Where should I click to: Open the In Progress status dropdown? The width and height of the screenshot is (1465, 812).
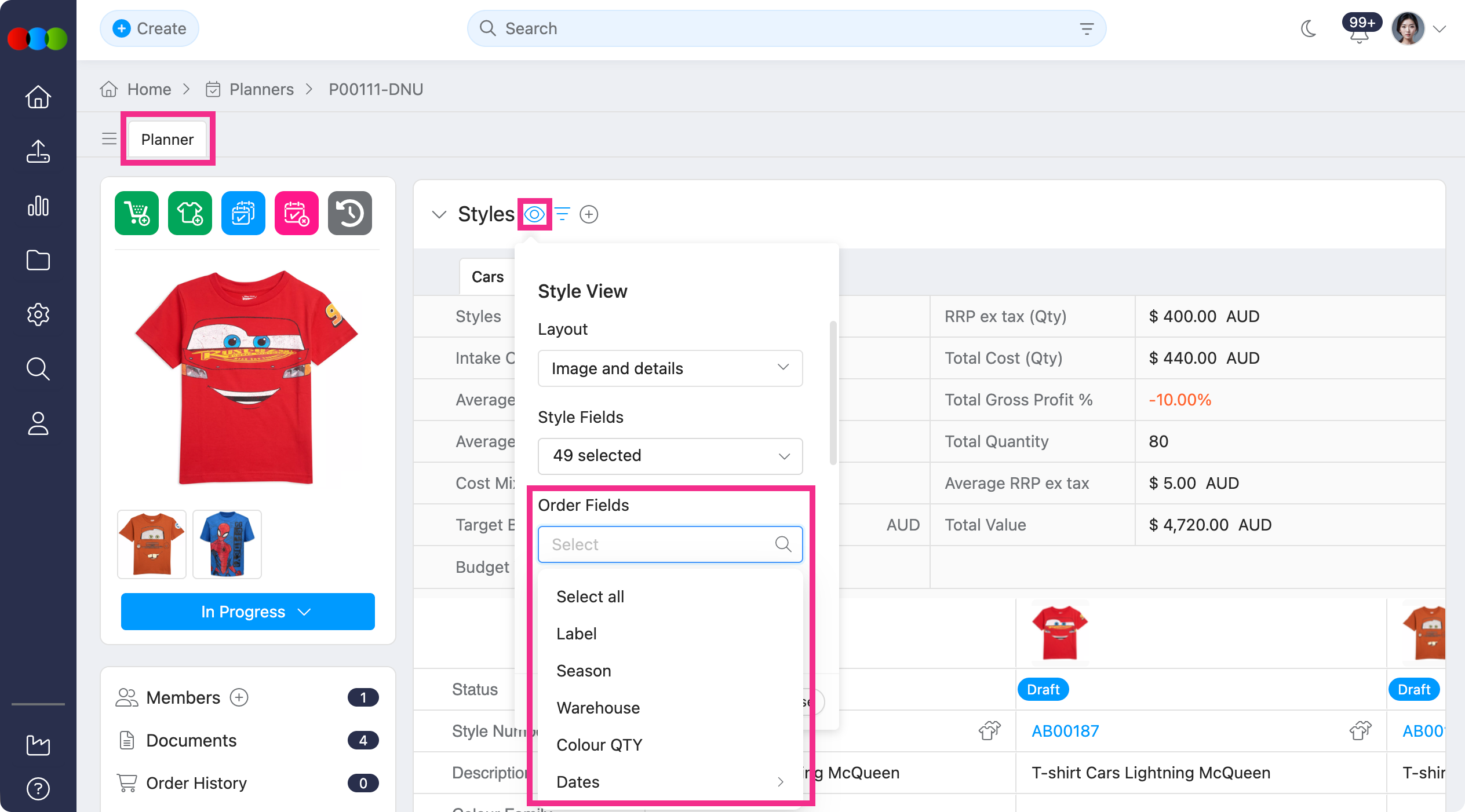coord(247,612)
